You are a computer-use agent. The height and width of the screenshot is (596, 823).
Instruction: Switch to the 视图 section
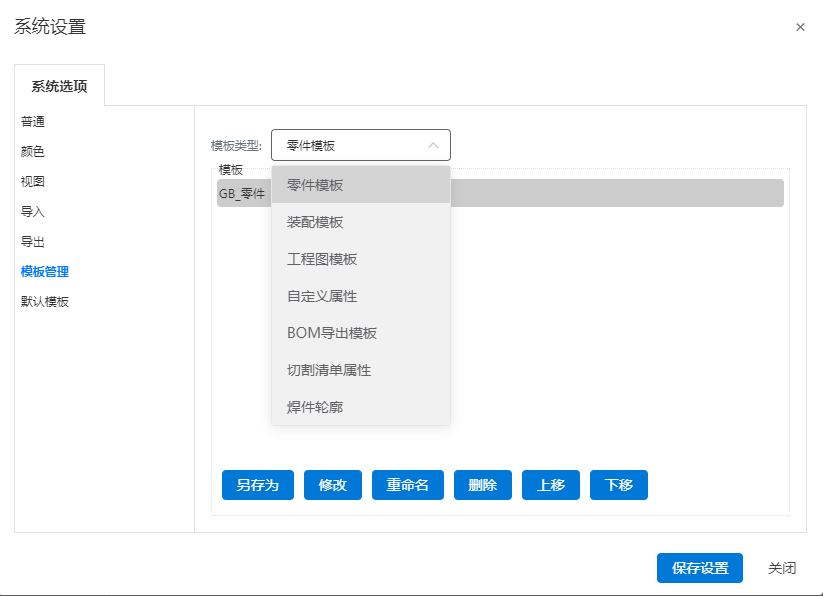33,182
